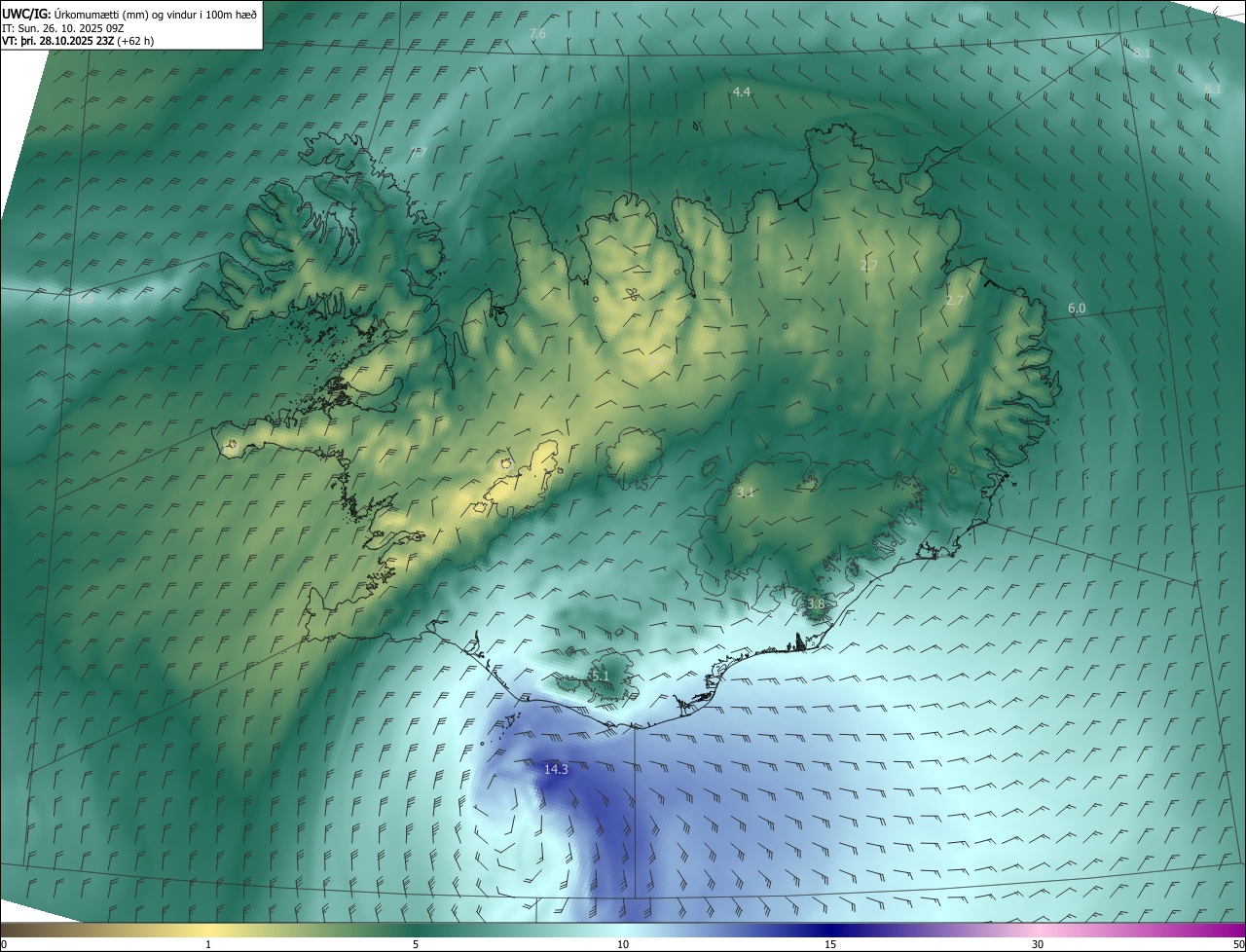
Task: Click the precipitation color scale bar
Action: (x=623, y=930)
